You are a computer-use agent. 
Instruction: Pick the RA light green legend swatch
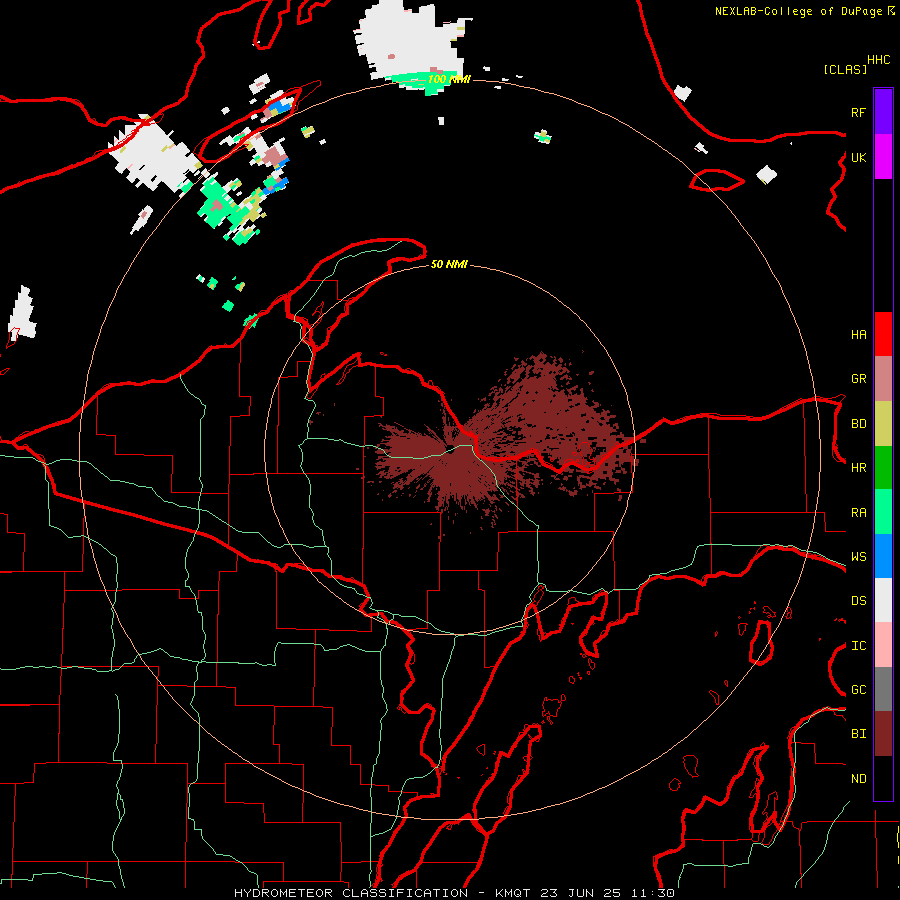tap(883, 512)
